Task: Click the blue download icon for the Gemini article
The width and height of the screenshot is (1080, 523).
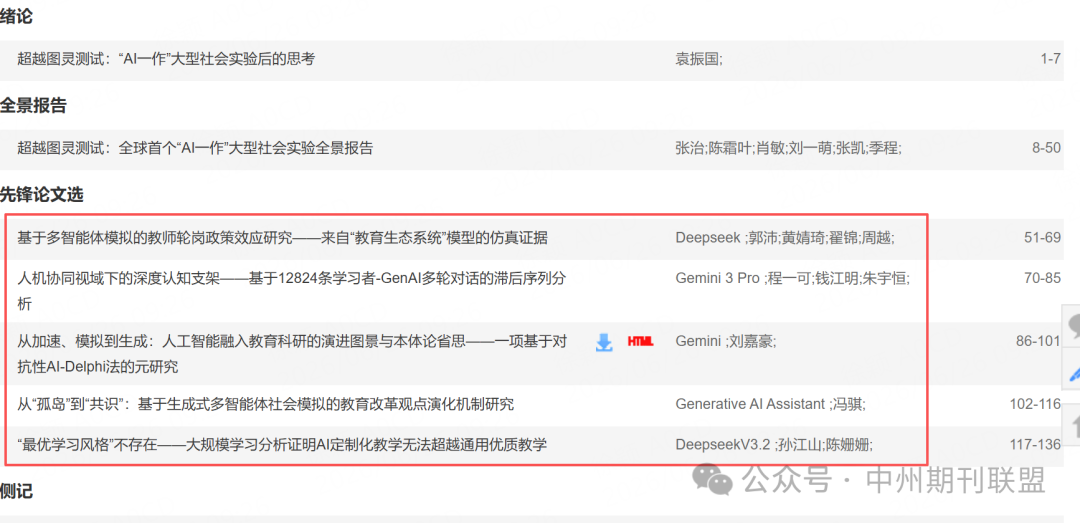Action: pos(604,342)
